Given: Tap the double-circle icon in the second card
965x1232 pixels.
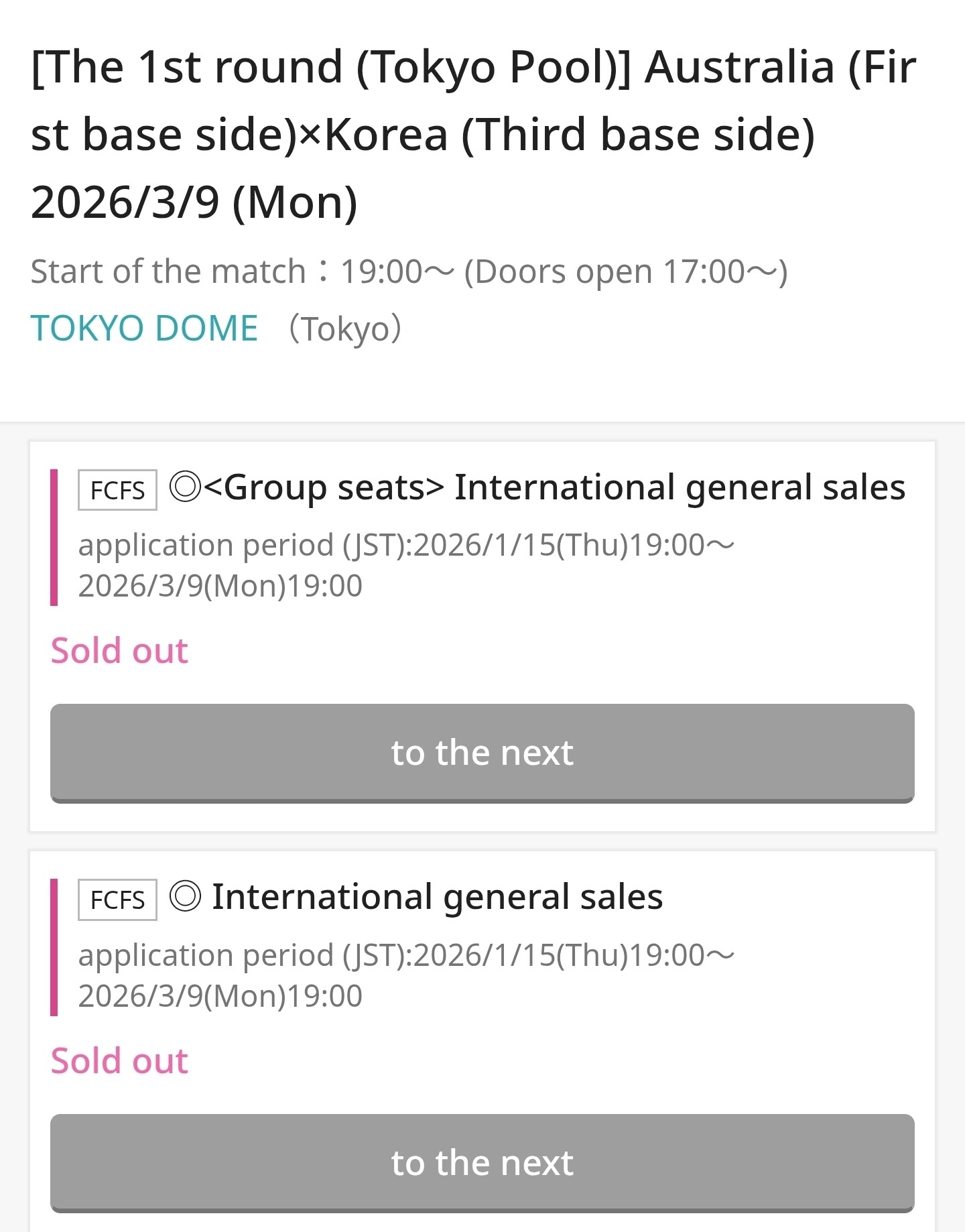Looking at the screenshot, I should pyautogui.click(x=185, y=896).
